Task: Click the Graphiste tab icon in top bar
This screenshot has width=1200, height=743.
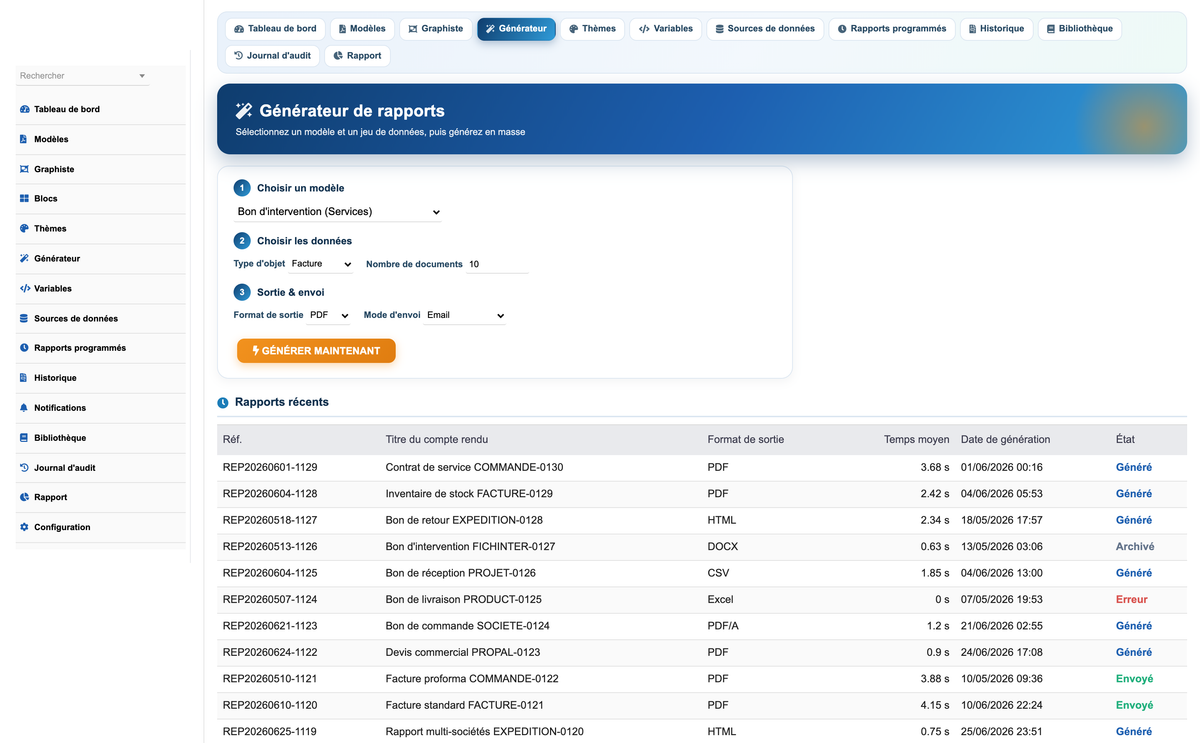Action: (412, 29)
